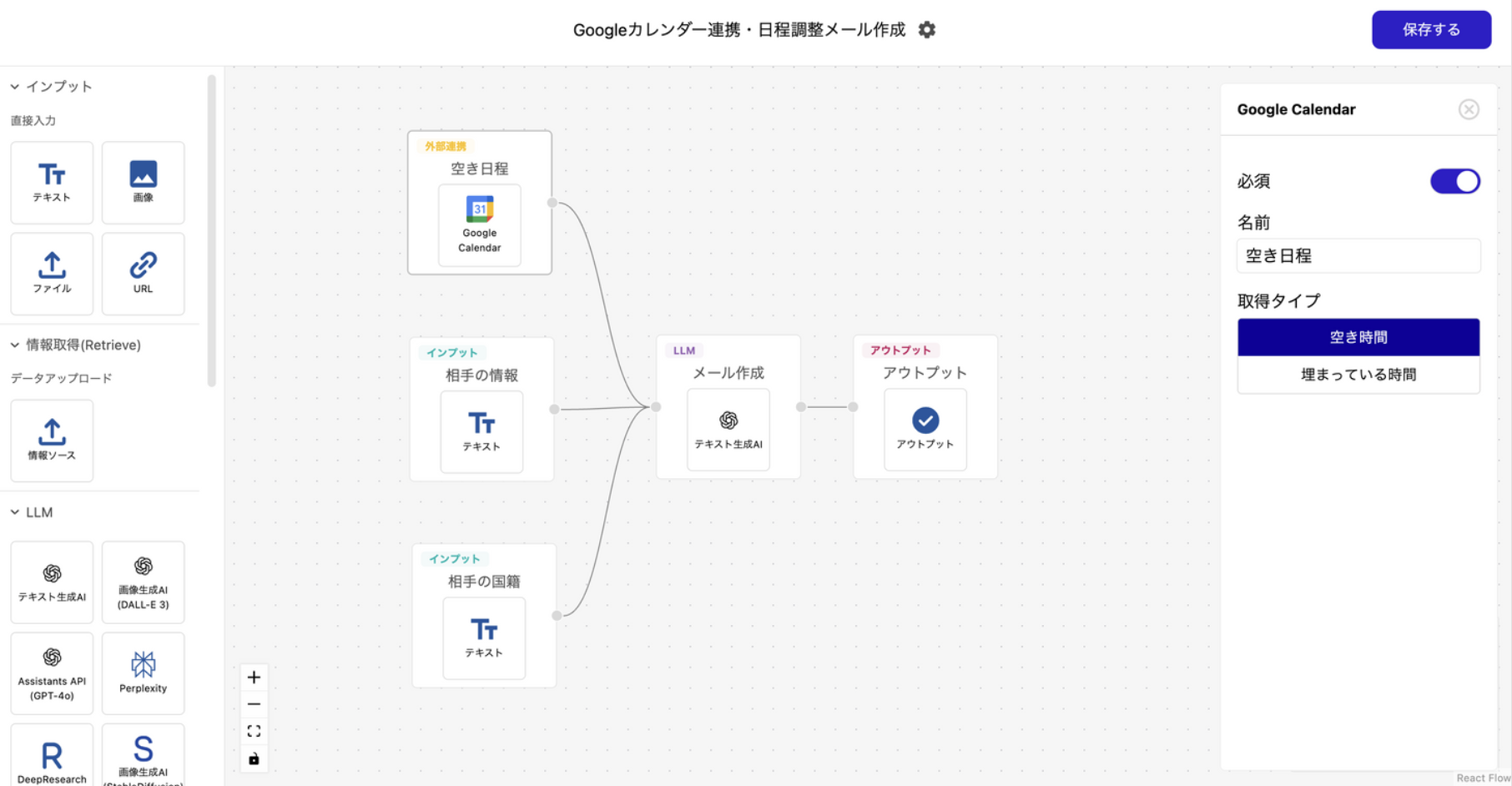Screen dimensions: 1512x786
Task: Collapse the 情報取得(Retrieve) section
Action: point(15,345)
